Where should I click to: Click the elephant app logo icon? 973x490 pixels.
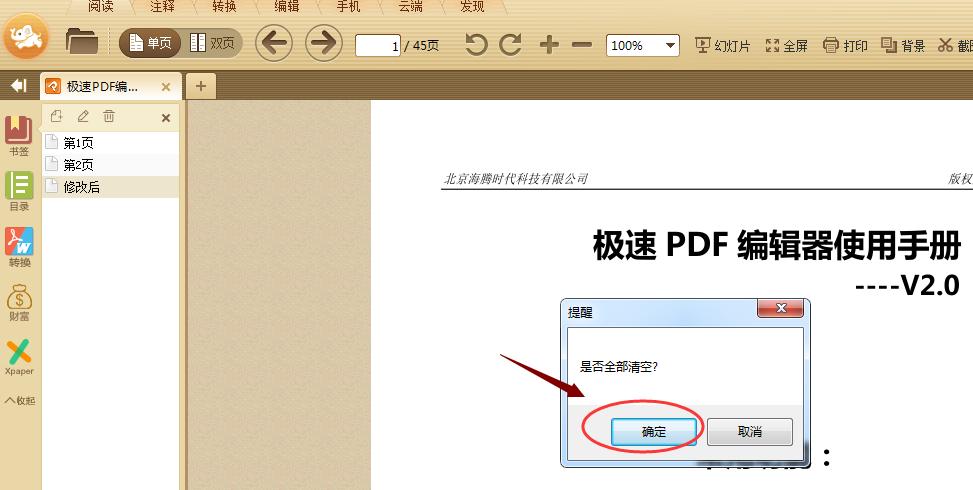[26, 37]
